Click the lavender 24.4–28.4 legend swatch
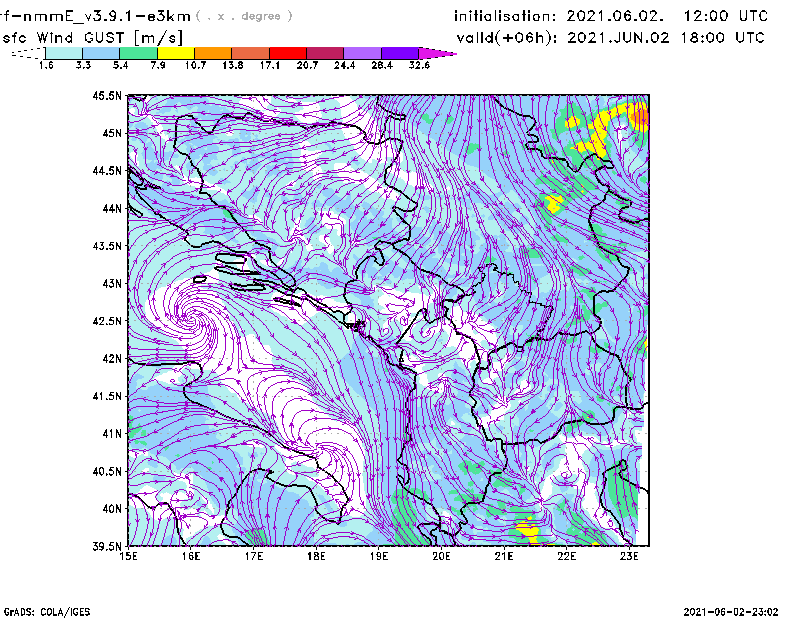Screen dimensions: 800x618 363,53
